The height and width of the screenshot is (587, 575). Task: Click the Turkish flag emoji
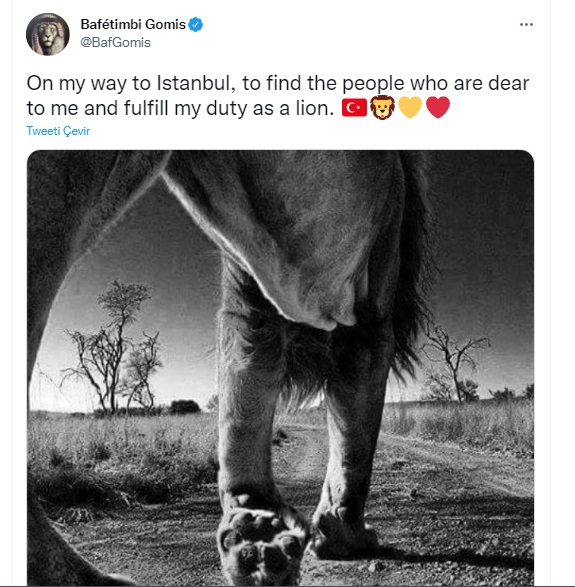354,108
